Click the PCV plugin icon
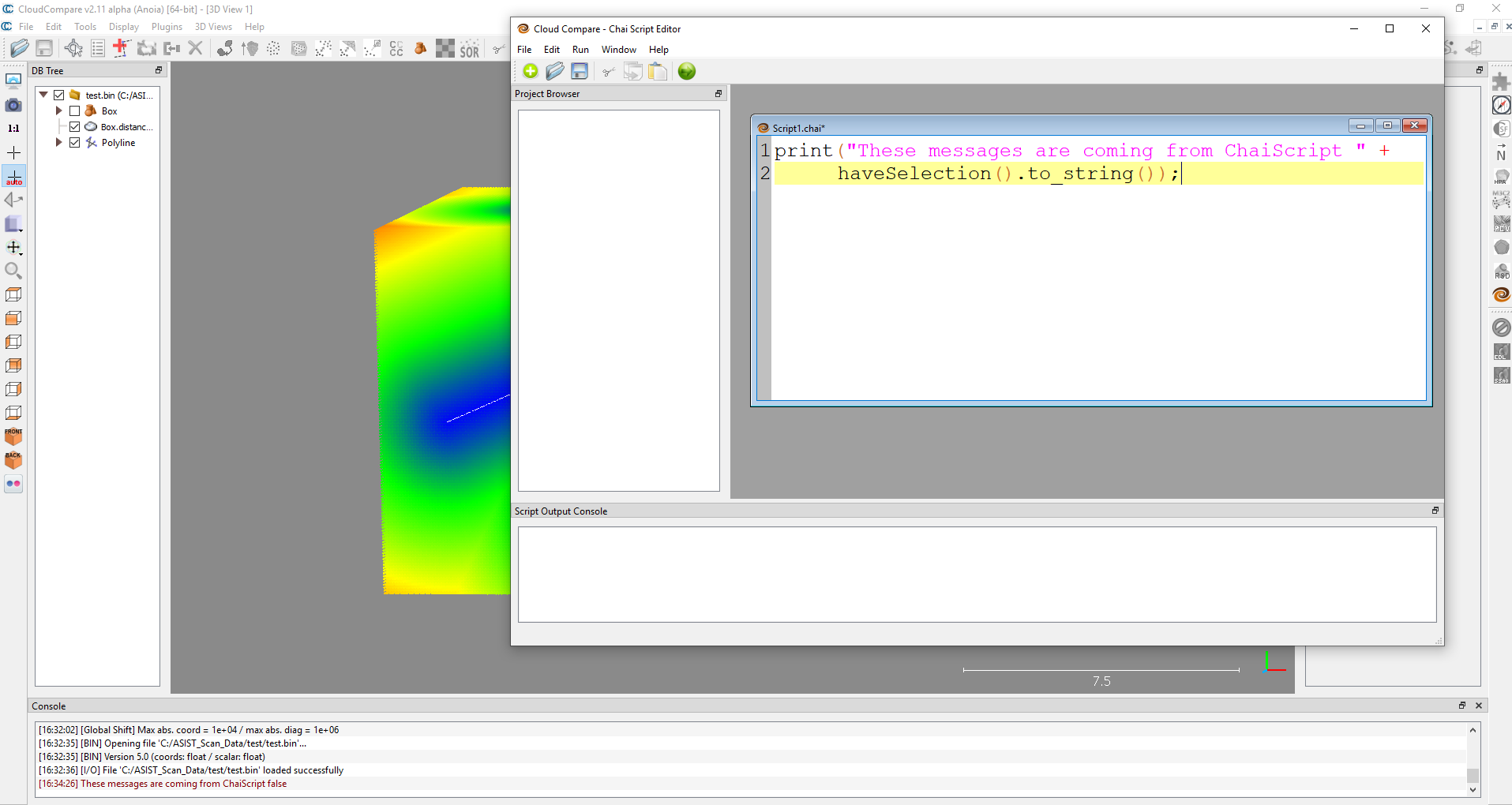This screenshot has width=1512, height=805. coord(1502,224)
